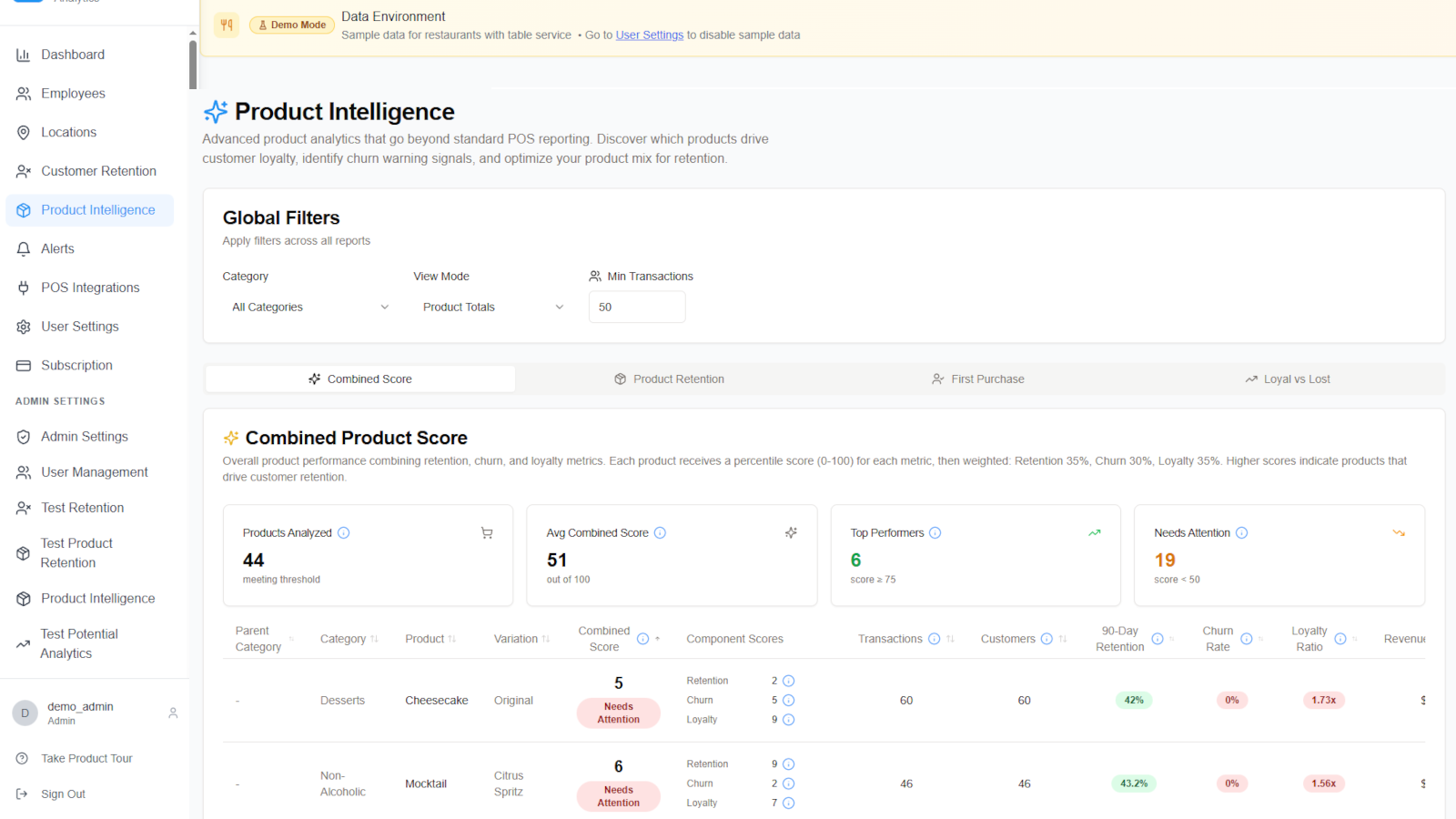Image resolution: width=1456 pixels, height=819 pixels.
Task: Click the User Settings link in the banner
Action: tap(650, 35)
